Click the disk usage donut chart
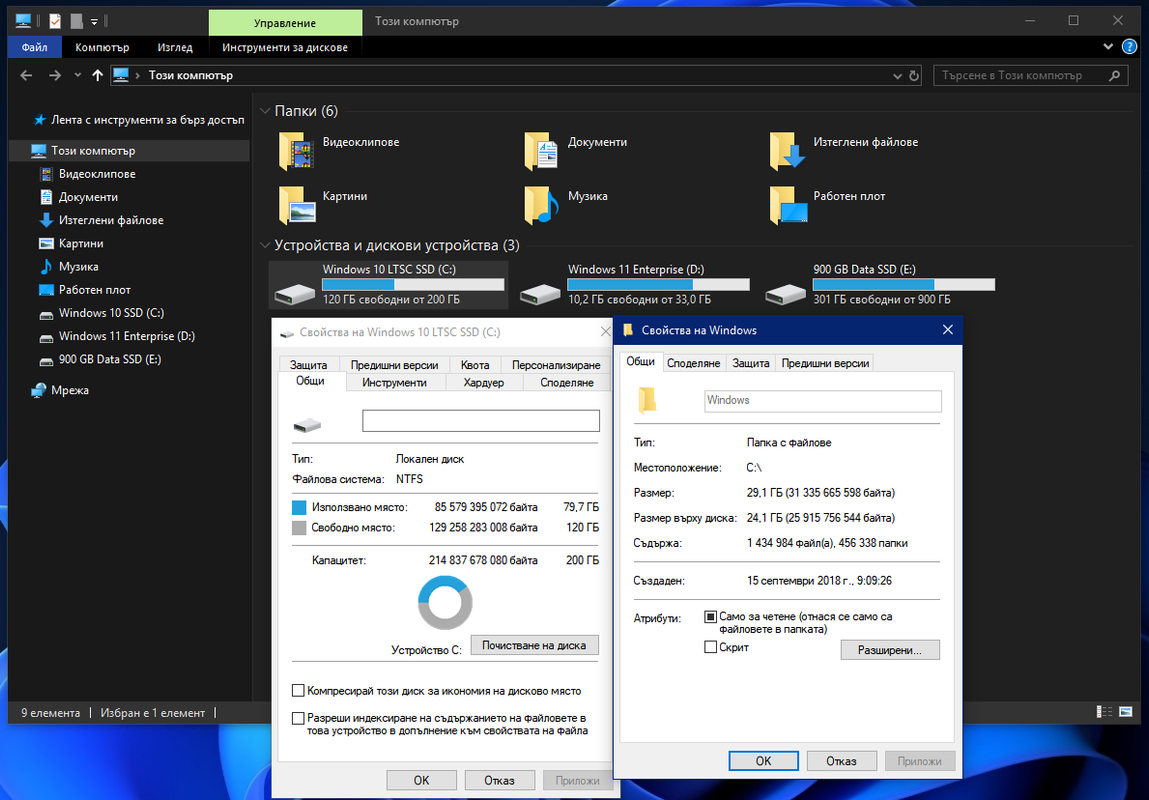Image resolution: width=1149 pixels, height=800 pixels. click(445, 602)
